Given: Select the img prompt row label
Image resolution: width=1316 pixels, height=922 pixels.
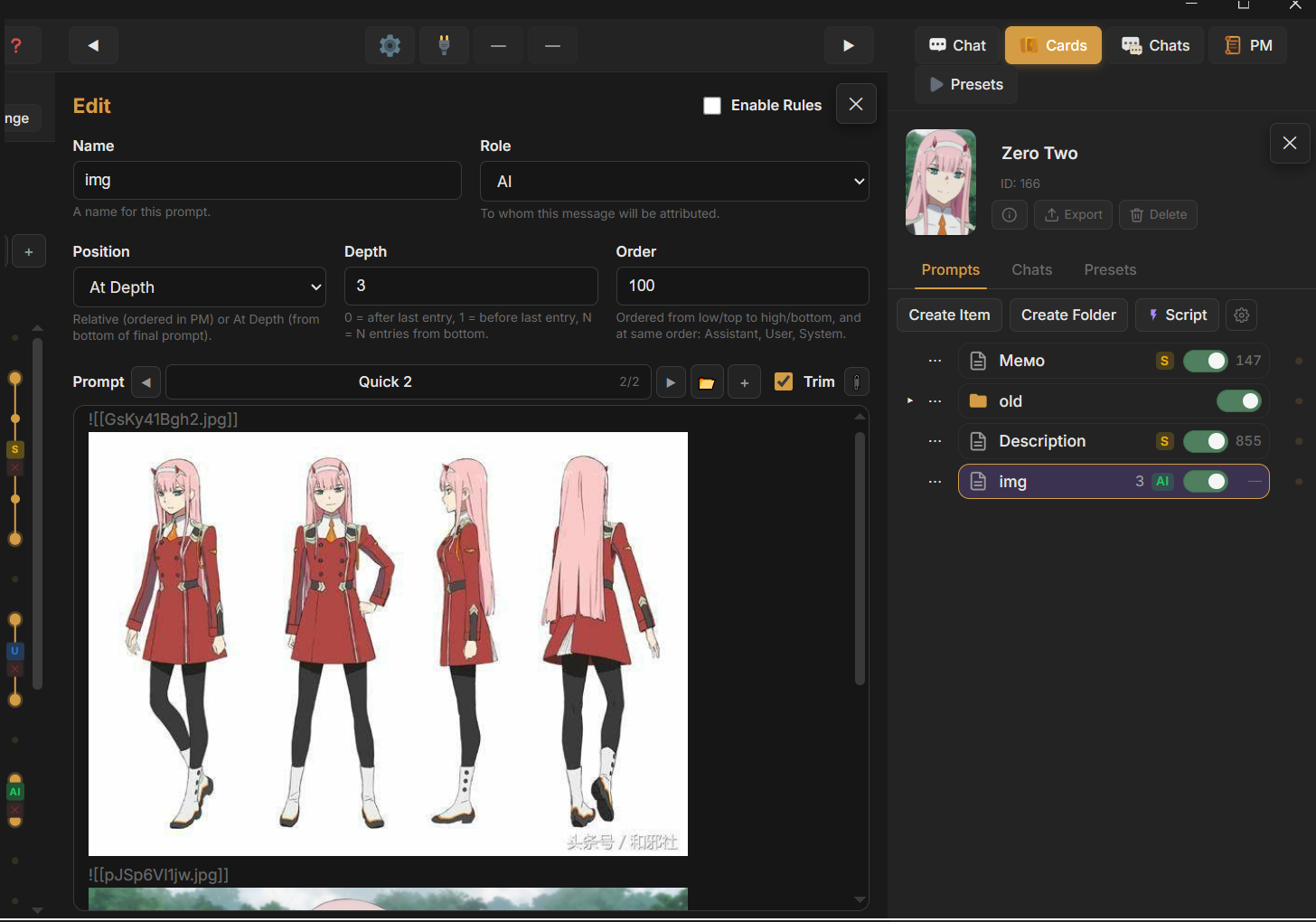Looking at the screenshot, I should coord(1012,482).
